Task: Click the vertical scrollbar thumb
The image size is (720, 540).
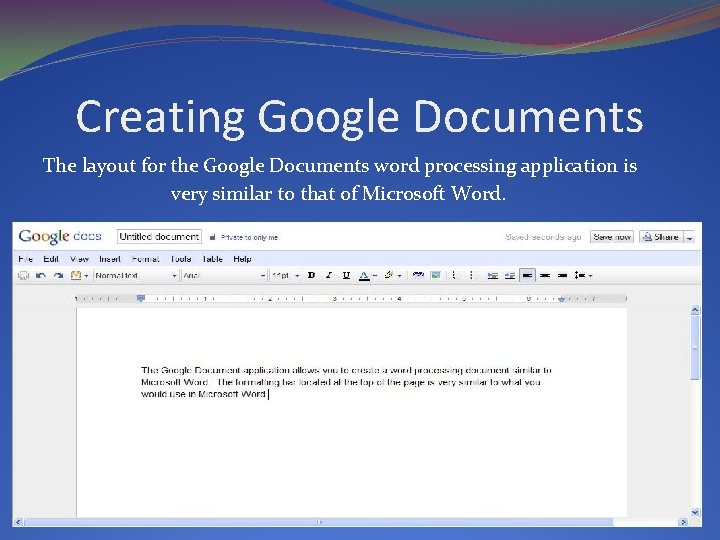Action: 695,348
